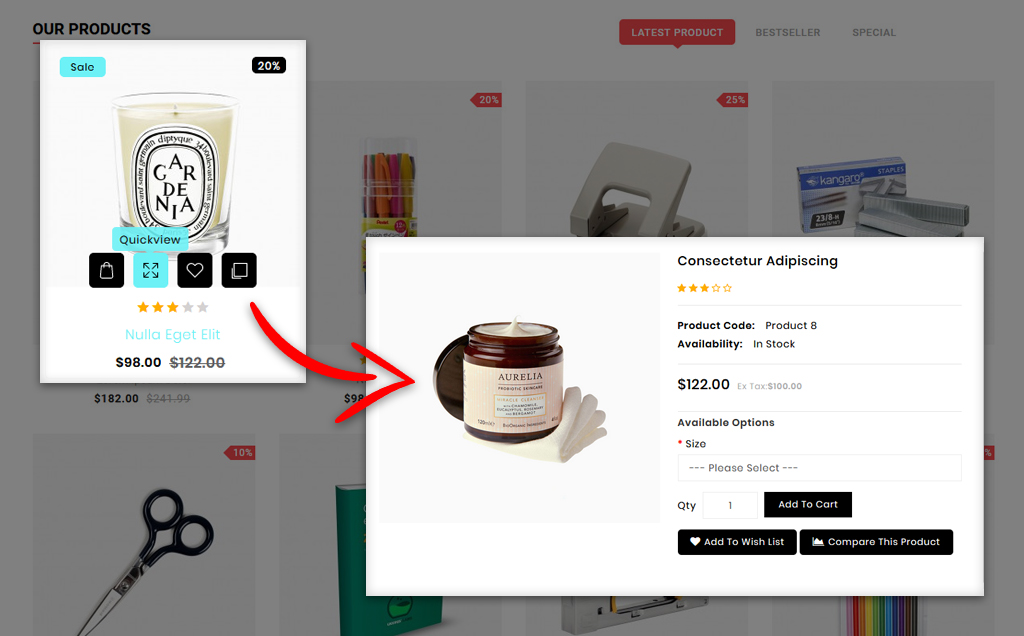The height and width of the screenshot is (636, 1024).
Task: Click the candle's star rating row
Action: tap(173, 307)
